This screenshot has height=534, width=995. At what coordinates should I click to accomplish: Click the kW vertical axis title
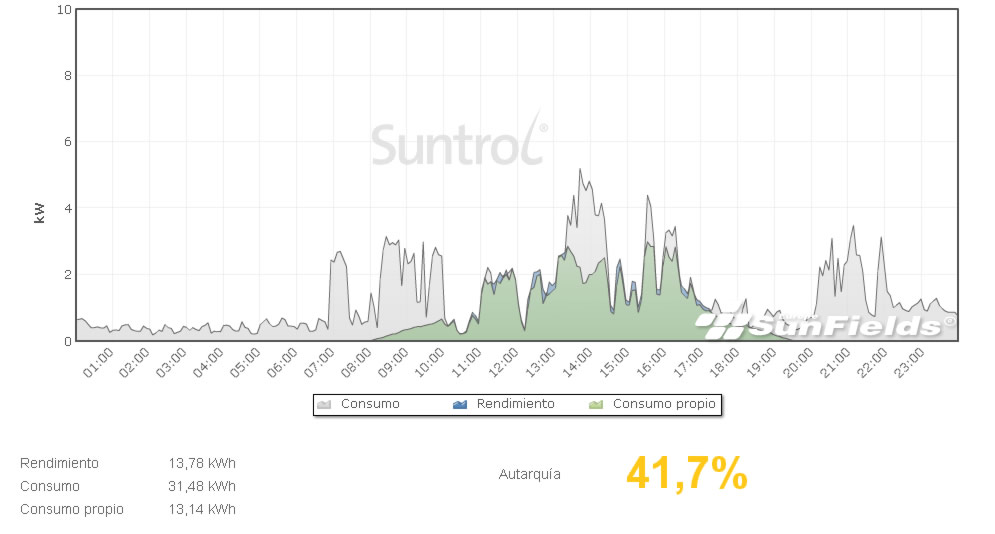[x=40, y=213]
